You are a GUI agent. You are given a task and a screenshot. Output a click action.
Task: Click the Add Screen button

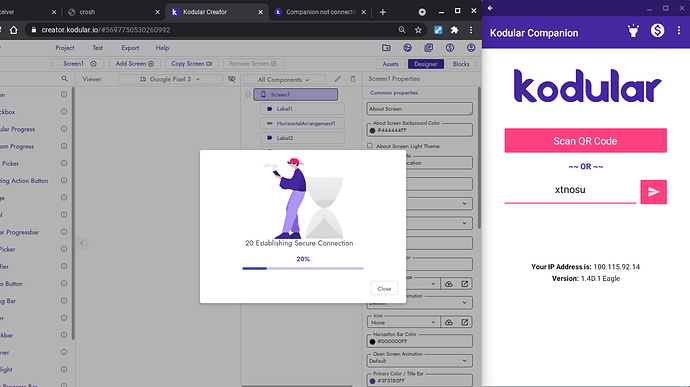tap(135, 64)
